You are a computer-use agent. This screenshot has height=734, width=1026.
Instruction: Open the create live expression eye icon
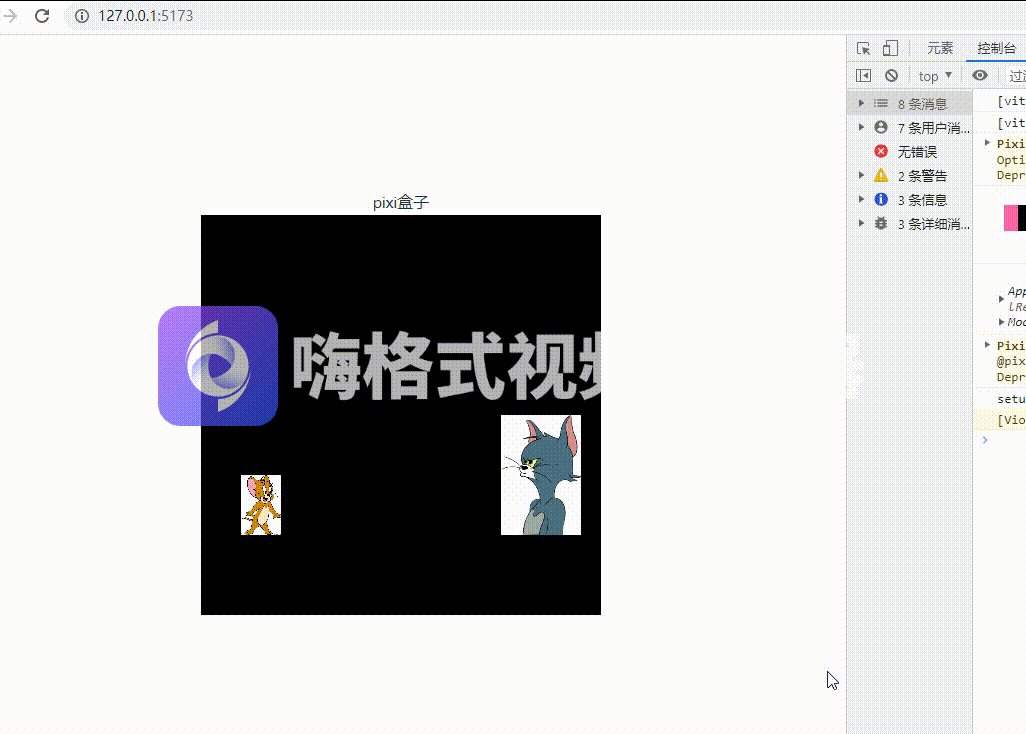[x=980, y=76]
